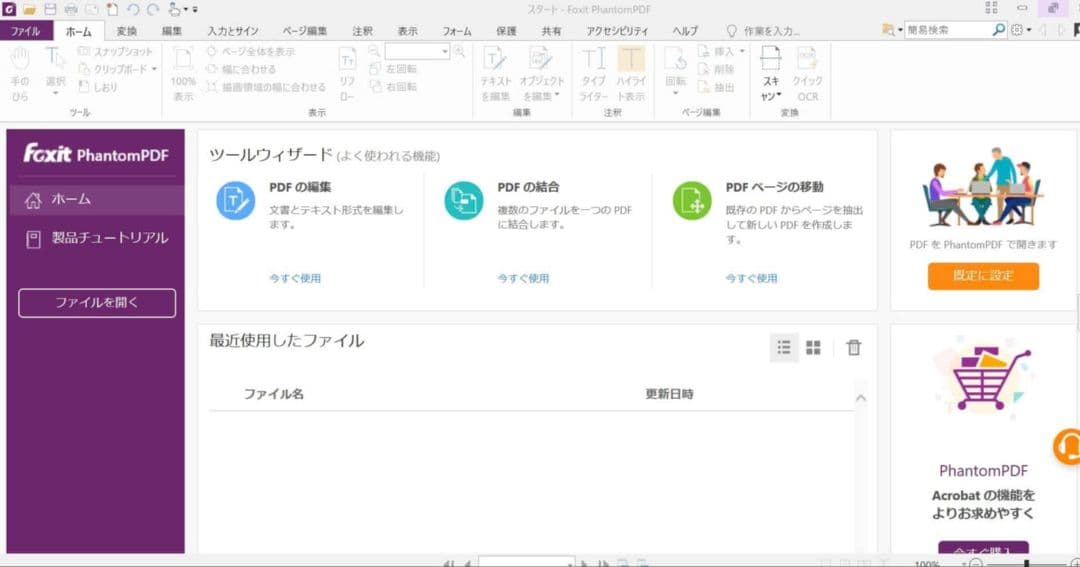Click the Save icon in quick access toolbar
Viewport: 1080px width, 567px height.
[x=50, y=10]
